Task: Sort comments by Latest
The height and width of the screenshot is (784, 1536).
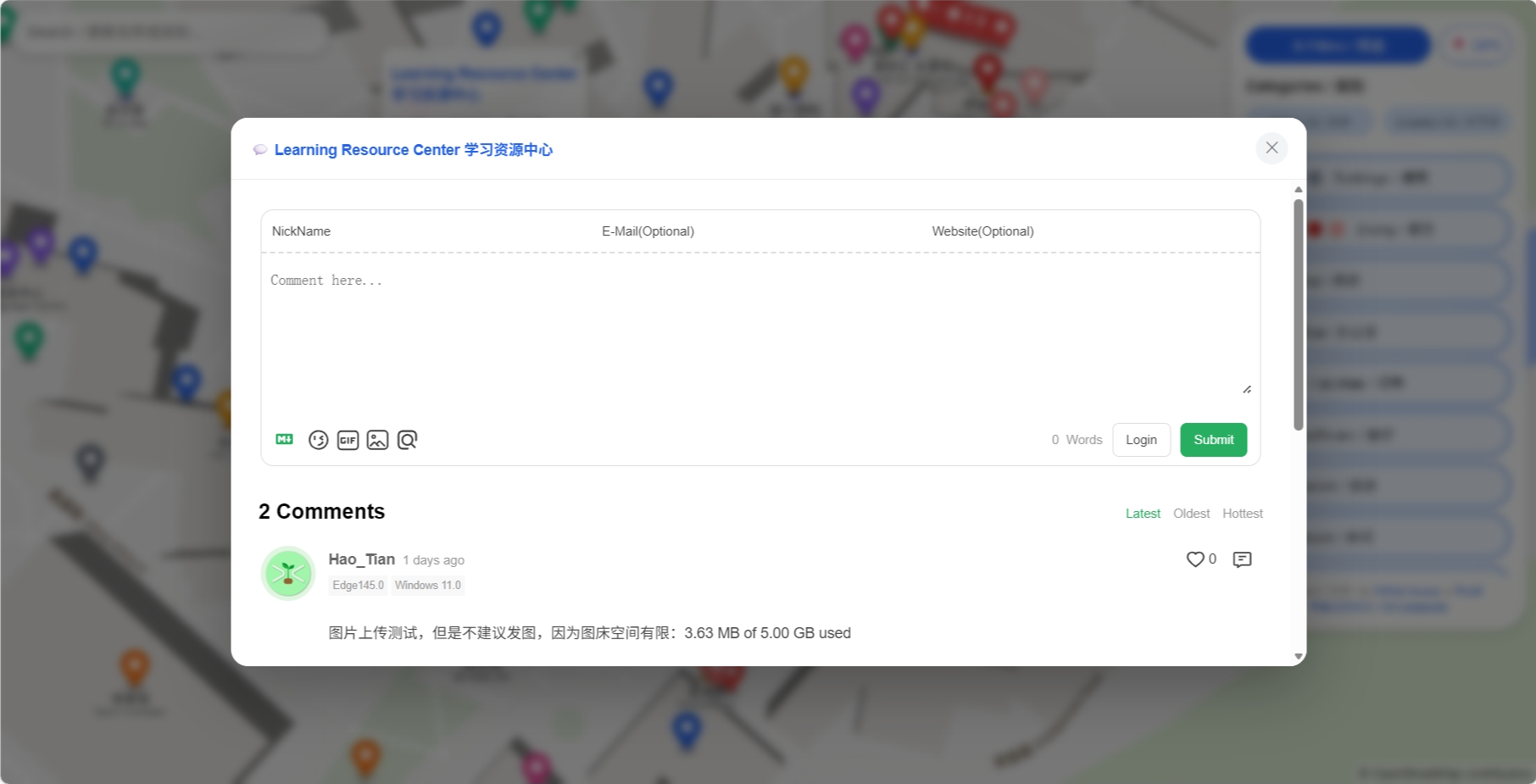Action: (1143, 514)
